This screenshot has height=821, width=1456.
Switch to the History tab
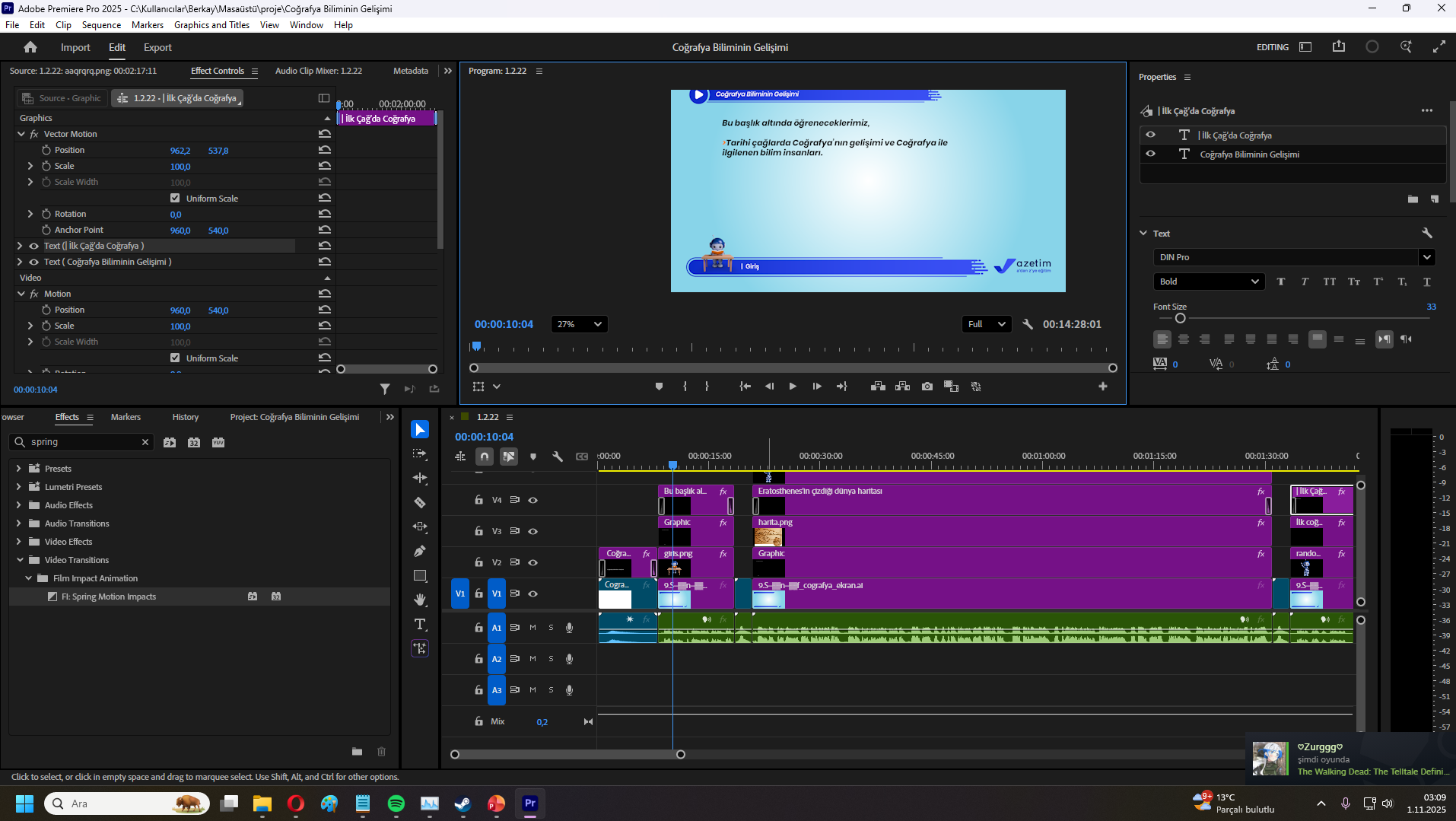185,417
